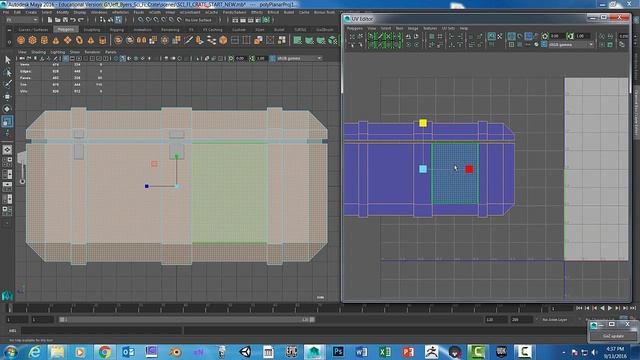Go to start of playback range
640x360 pixels.
(x=579, y=308)
